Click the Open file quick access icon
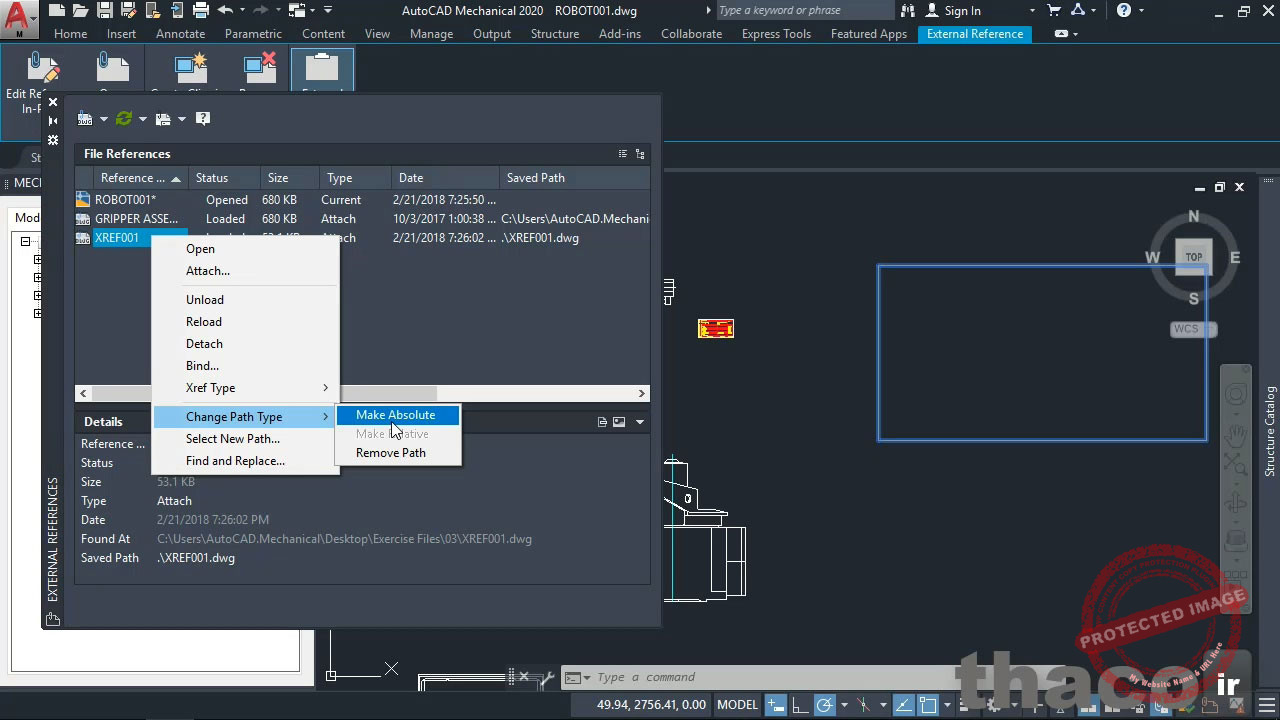The width and height of the screenshot is (1280, 720). pyautogui.click(x=80, y=11)
